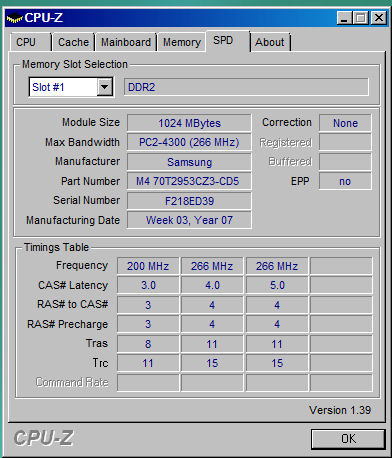Click the Manufacturing Date label

click(x=73, y=220)
